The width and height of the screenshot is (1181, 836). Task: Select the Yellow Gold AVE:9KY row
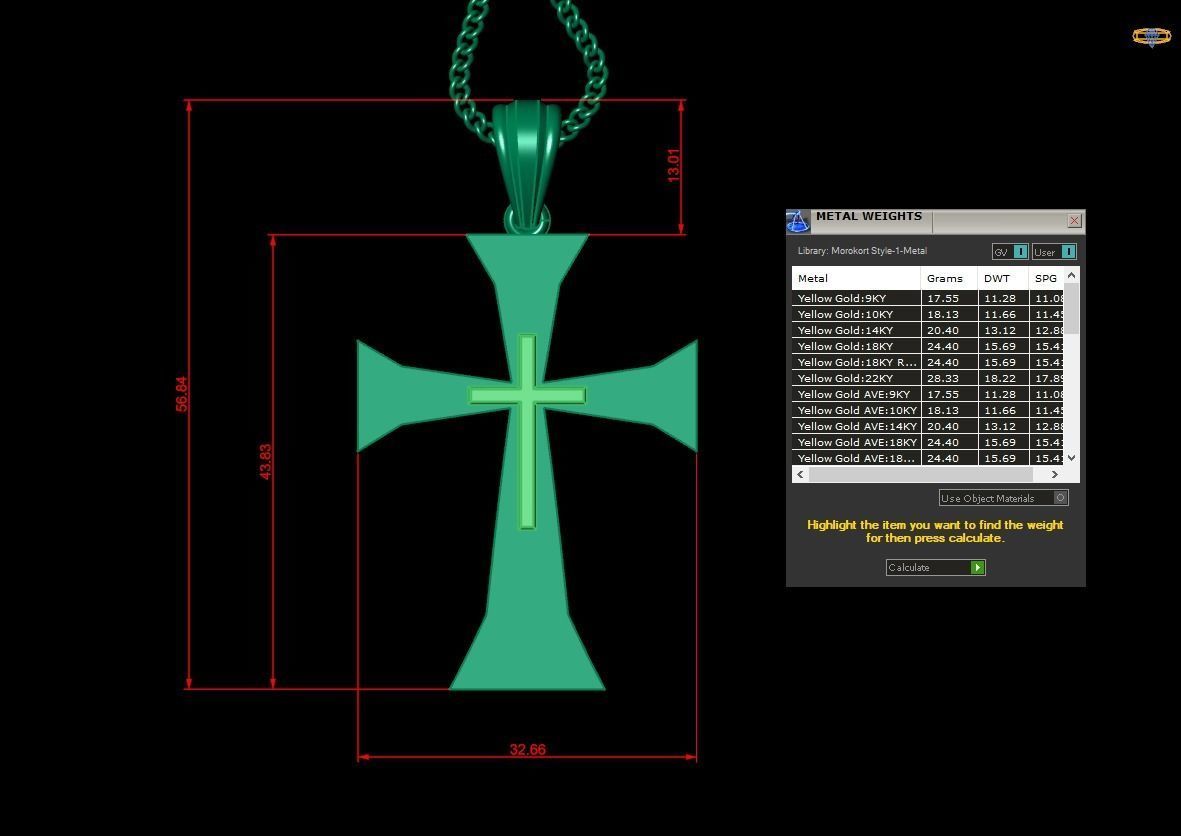(927, 394)
